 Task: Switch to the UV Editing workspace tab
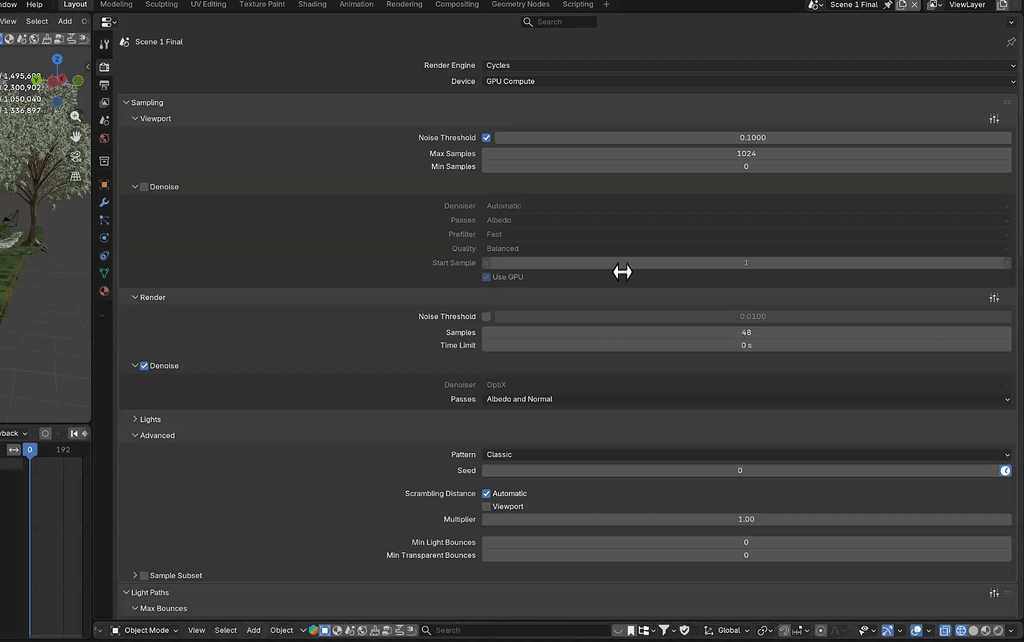pyautogui.click(x=208, y=5)
